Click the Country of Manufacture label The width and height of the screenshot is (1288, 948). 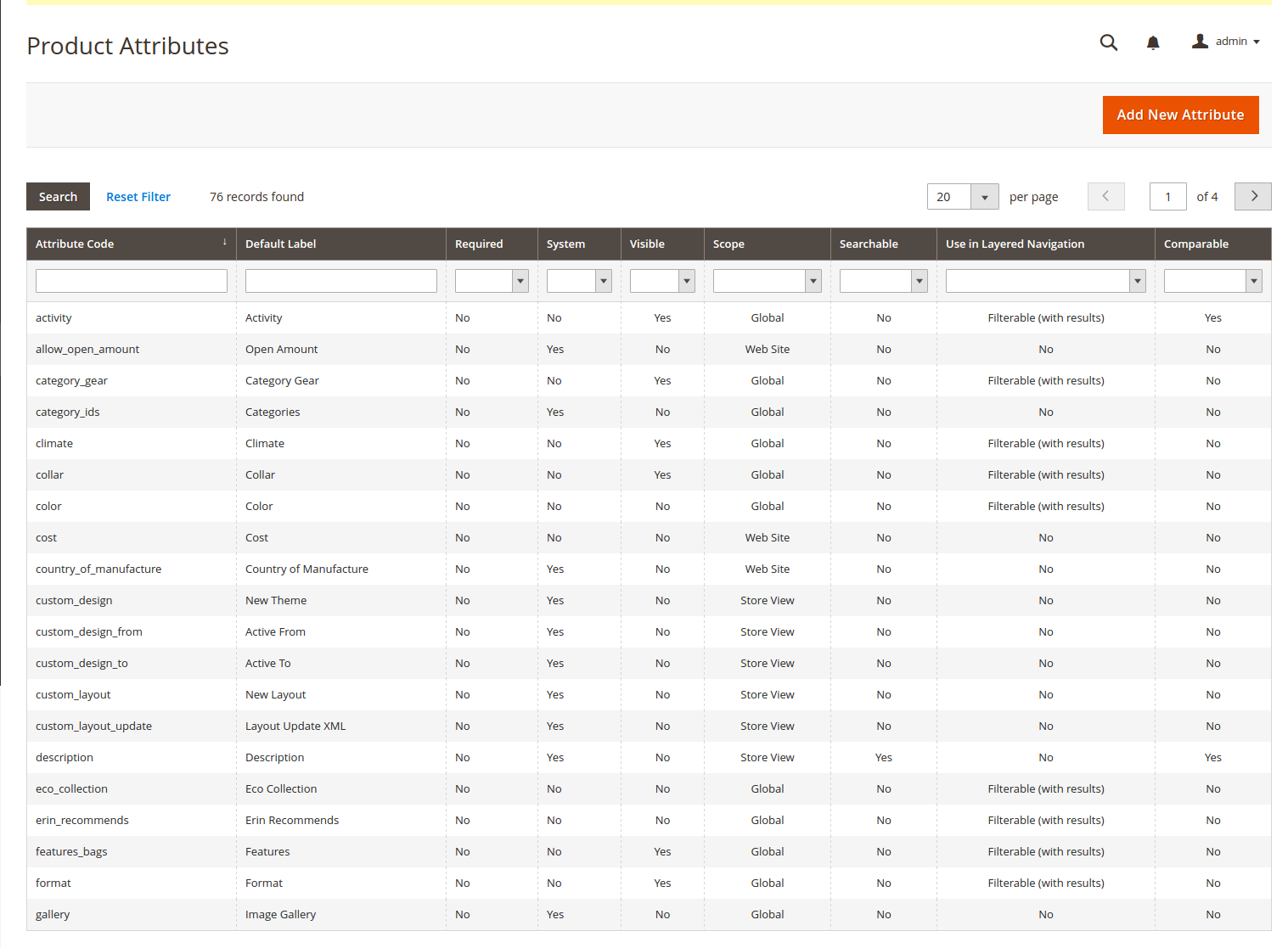click(307, 569)
